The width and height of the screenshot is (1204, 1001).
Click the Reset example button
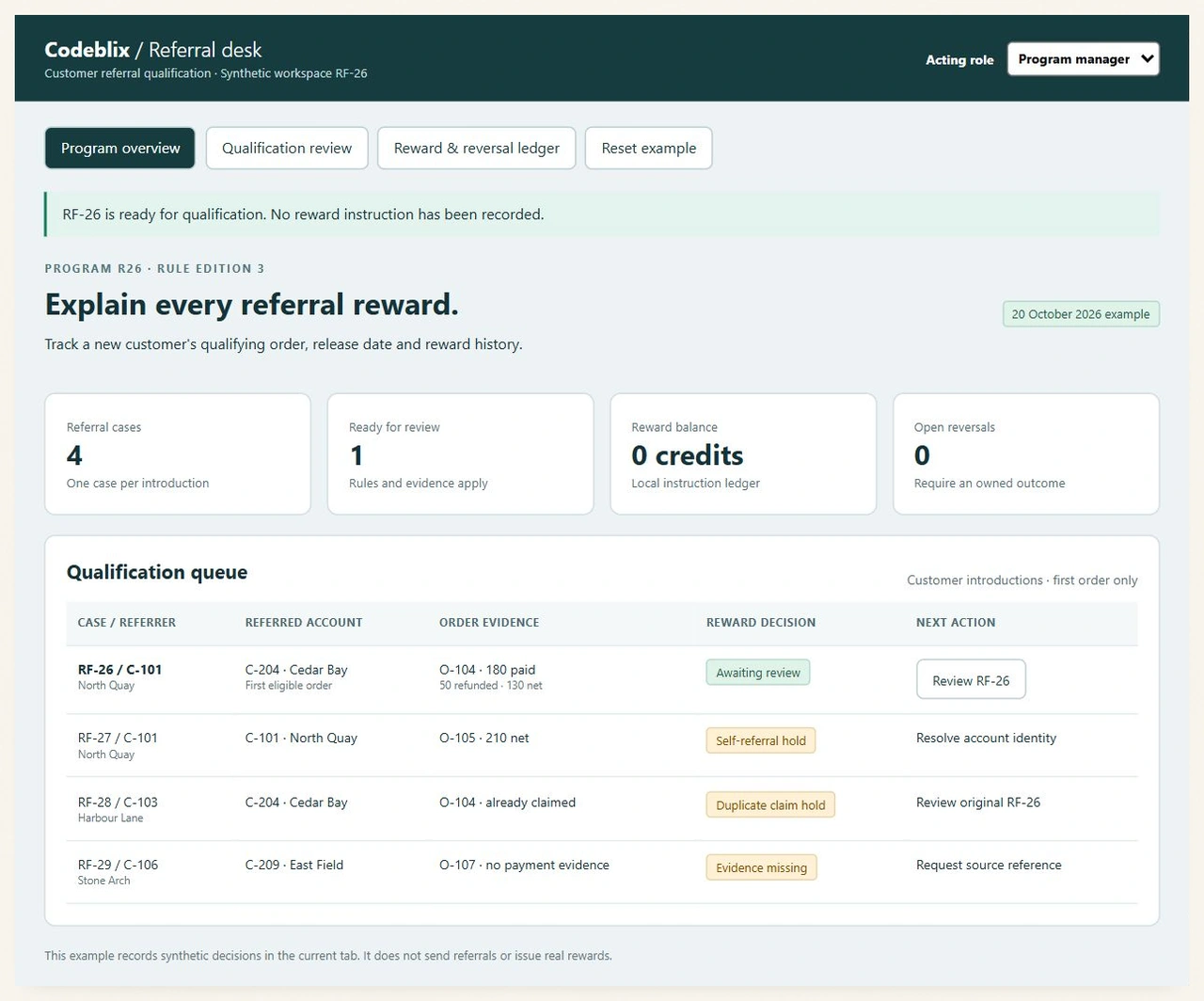(x=649, y=149)
